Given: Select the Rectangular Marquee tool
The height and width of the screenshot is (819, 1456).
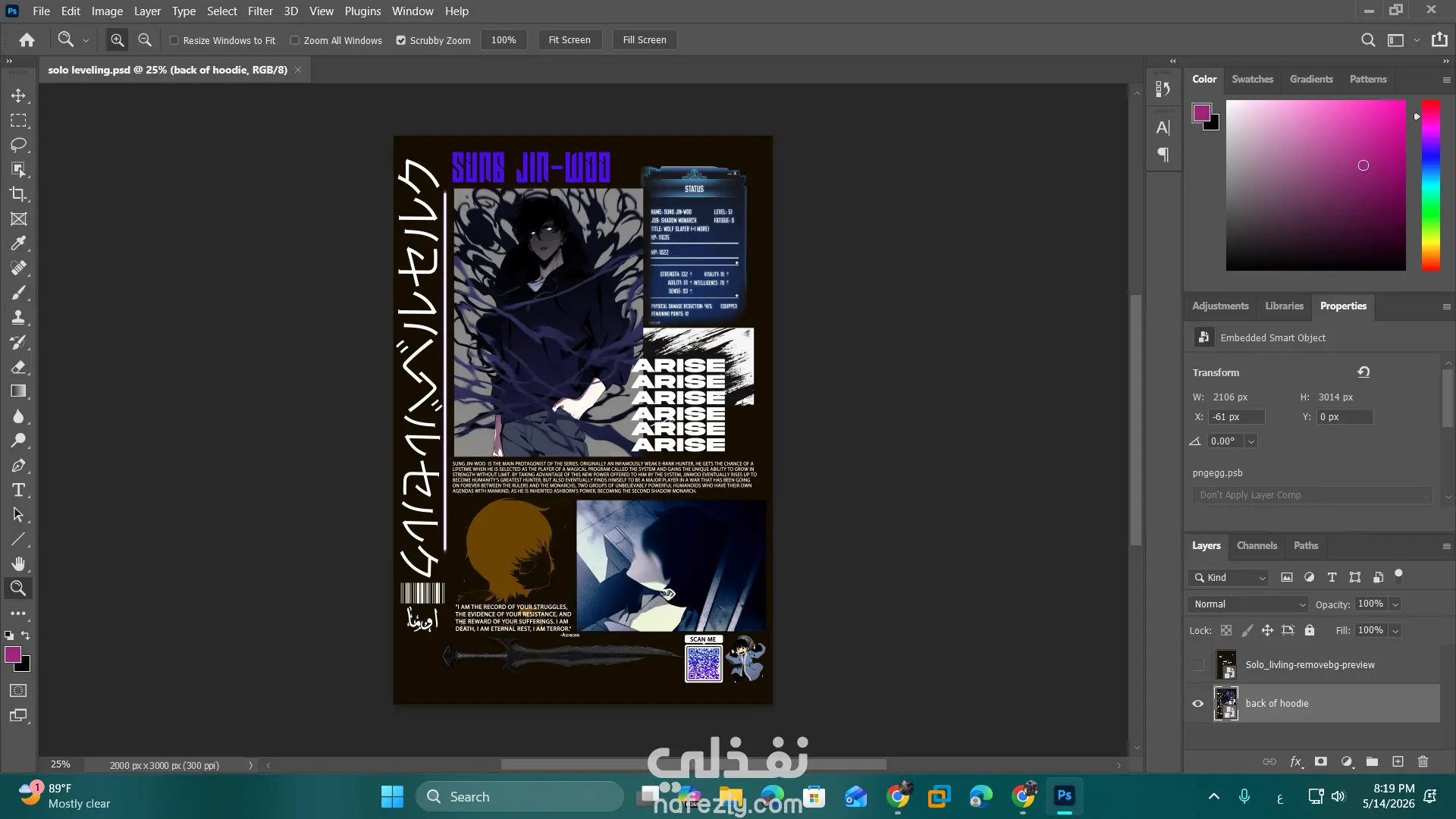Looking at the screenshot, I should [x=18, y=121].
